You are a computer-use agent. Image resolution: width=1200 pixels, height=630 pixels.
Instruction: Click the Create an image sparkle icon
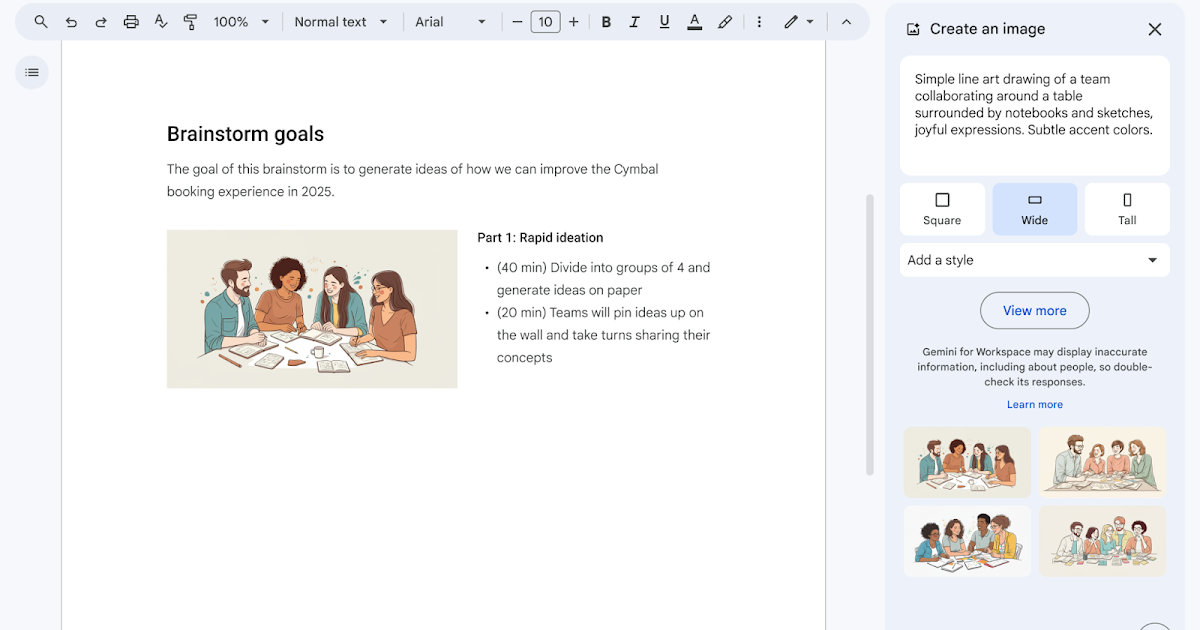[x=913, y=29]
